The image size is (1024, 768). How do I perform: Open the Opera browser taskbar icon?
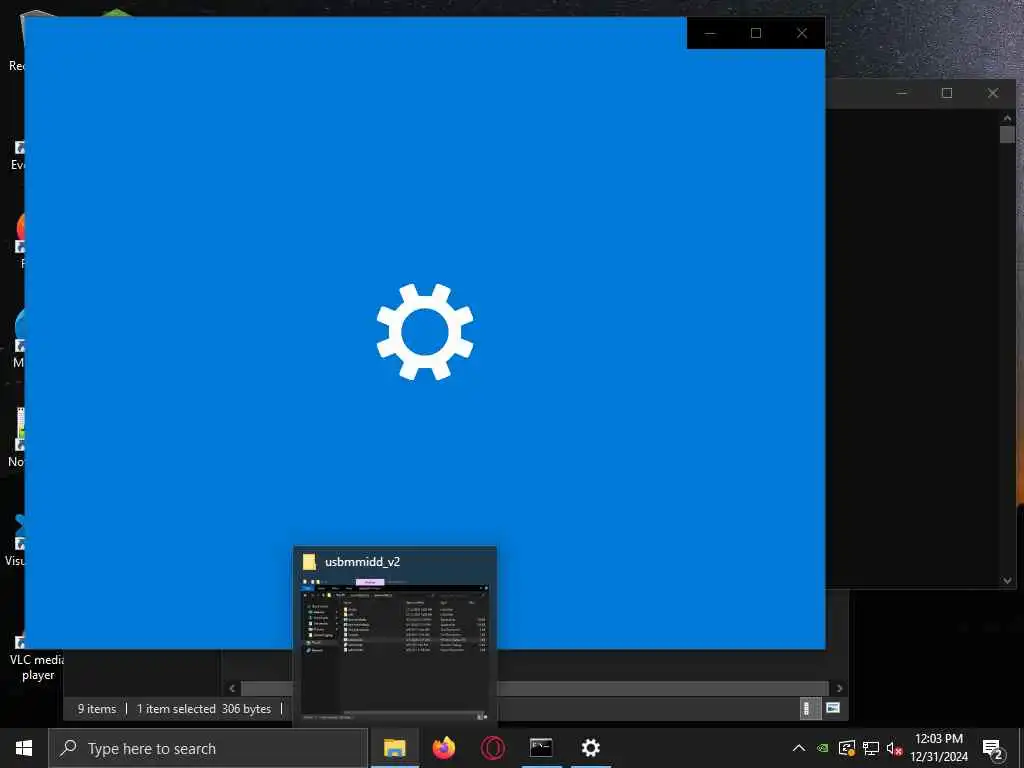click(x=493, y=748)
